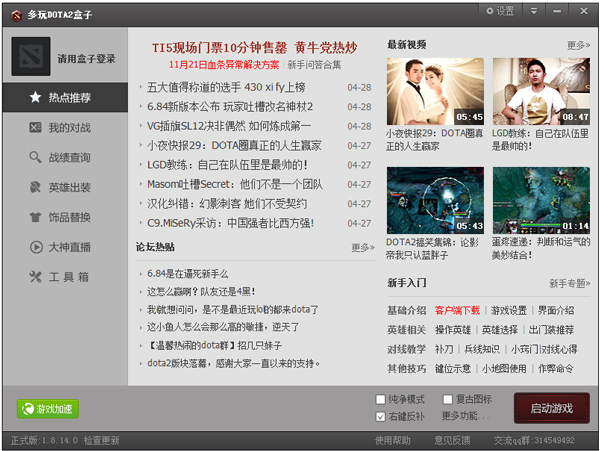Click the DOTA2 logo avatar in sidebar
The height and width of the screenshot is (451, 600).
coord(30,57)
